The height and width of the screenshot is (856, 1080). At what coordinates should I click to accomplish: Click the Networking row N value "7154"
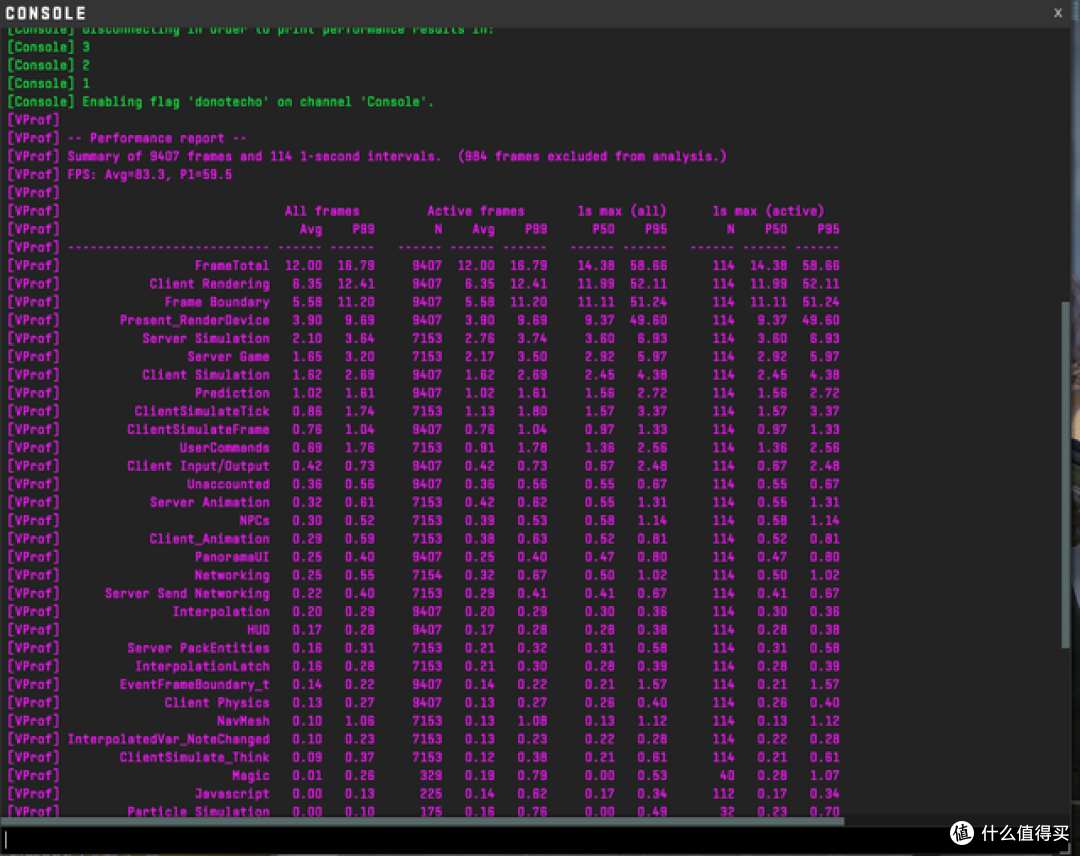[427, 576]
